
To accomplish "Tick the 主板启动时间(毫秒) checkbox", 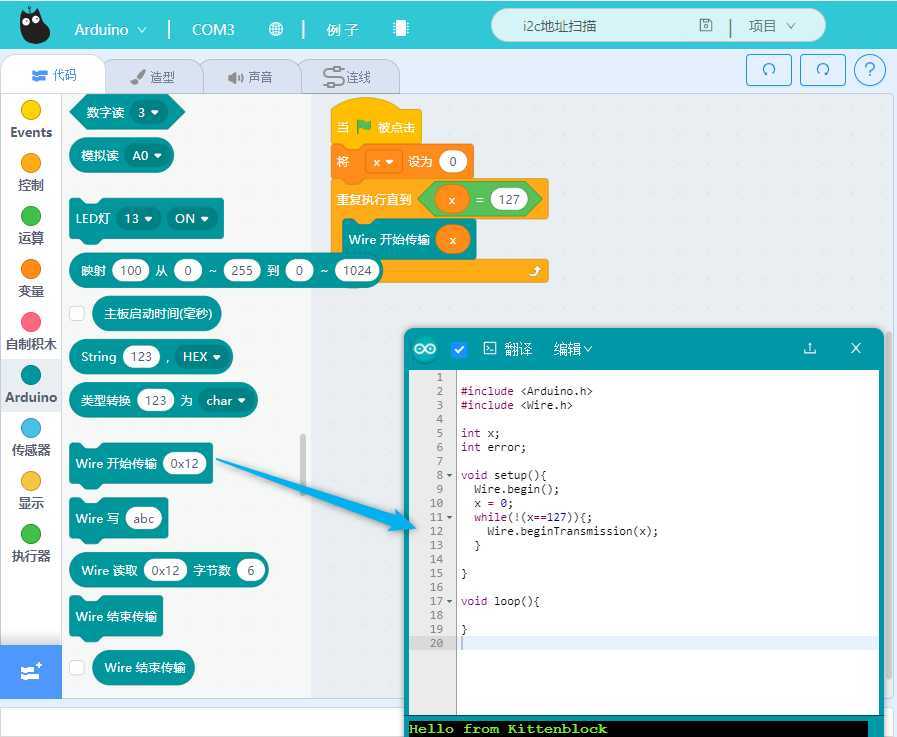I will [x=77, y=314].
